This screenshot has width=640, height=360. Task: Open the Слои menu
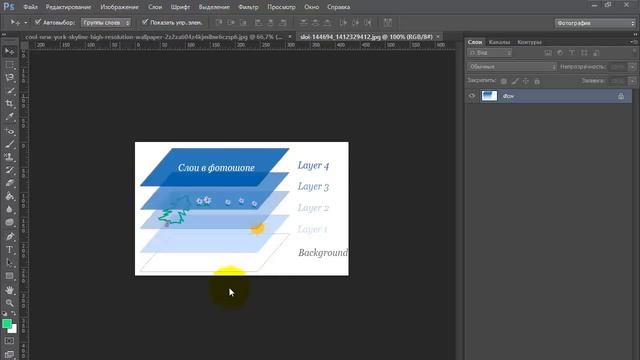[x=155, y=7]
